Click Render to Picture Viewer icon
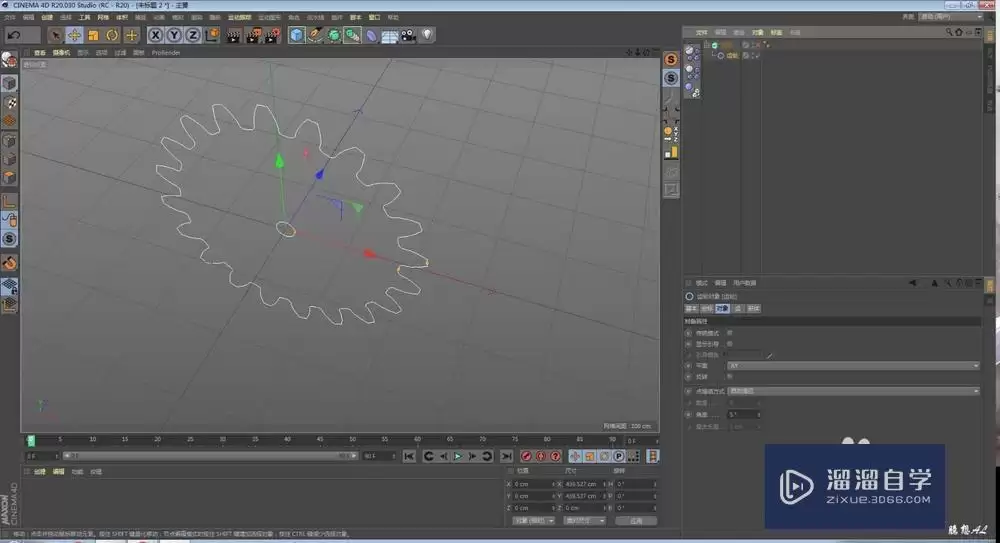The height and width of the screenshot is (543, 1000). click(x=253, y=35)
